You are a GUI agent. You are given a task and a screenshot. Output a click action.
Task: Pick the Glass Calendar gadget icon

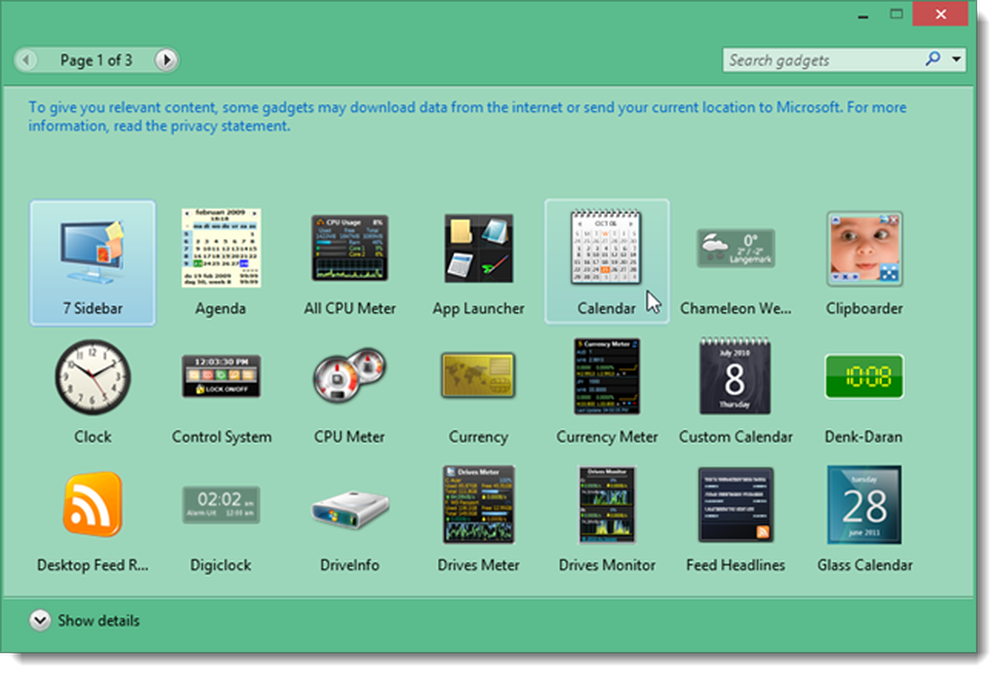click(864, 504)
